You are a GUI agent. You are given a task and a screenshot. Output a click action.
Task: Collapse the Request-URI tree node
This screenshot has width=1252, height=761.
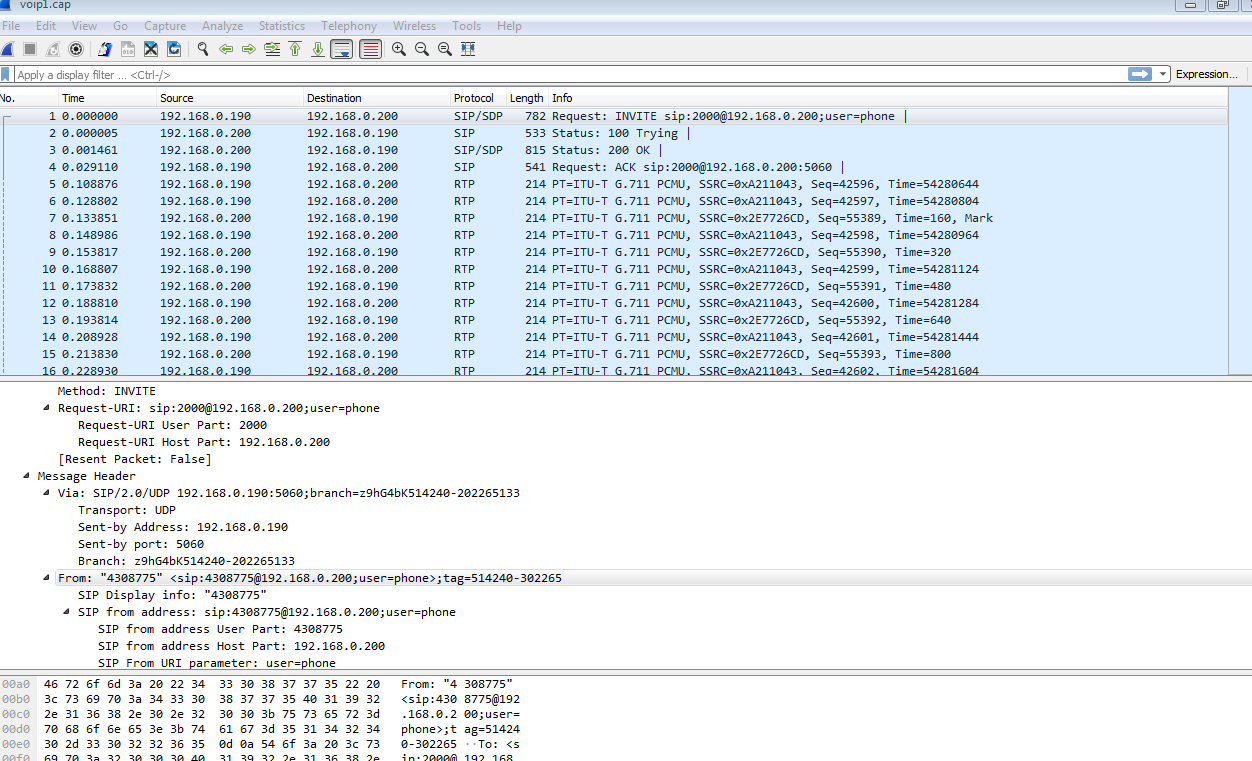(x=47, y=408)
